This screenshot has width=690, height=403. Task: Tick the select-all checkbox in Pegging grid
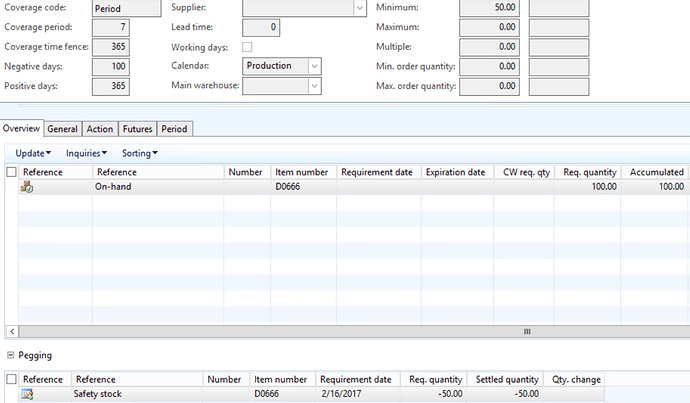(x=11, y=379)
